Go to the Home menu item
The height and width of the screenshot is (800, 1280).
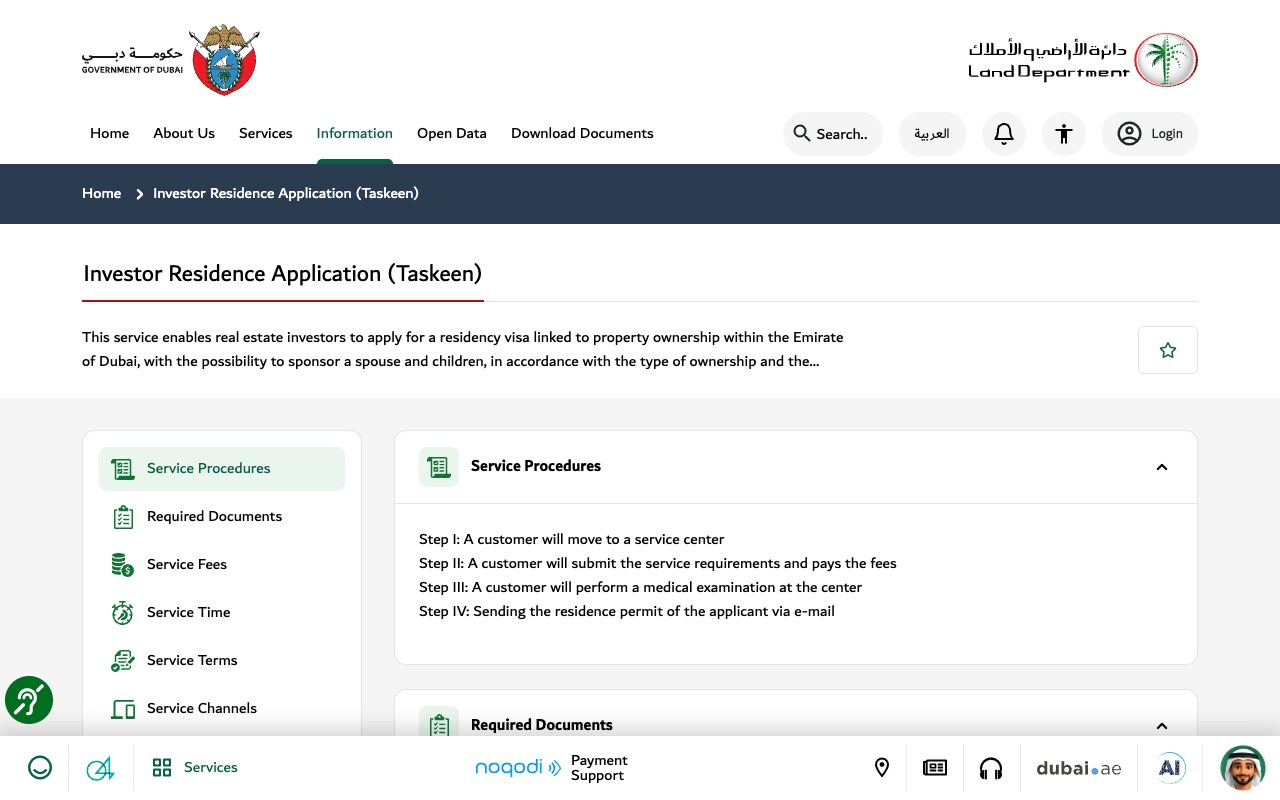(110, 134)
